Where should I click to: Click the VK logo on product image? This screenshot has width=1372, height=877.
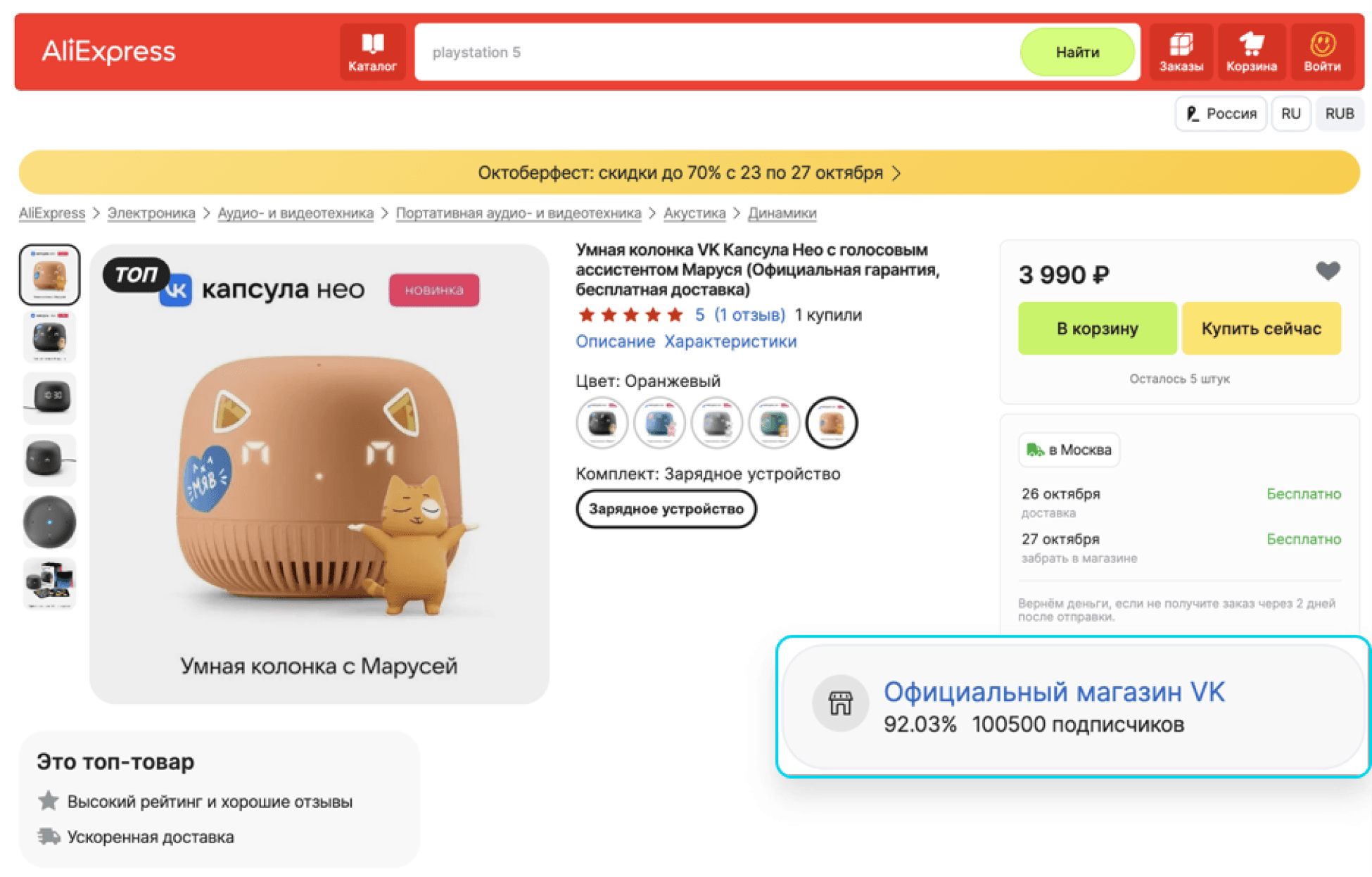[176, 290]
